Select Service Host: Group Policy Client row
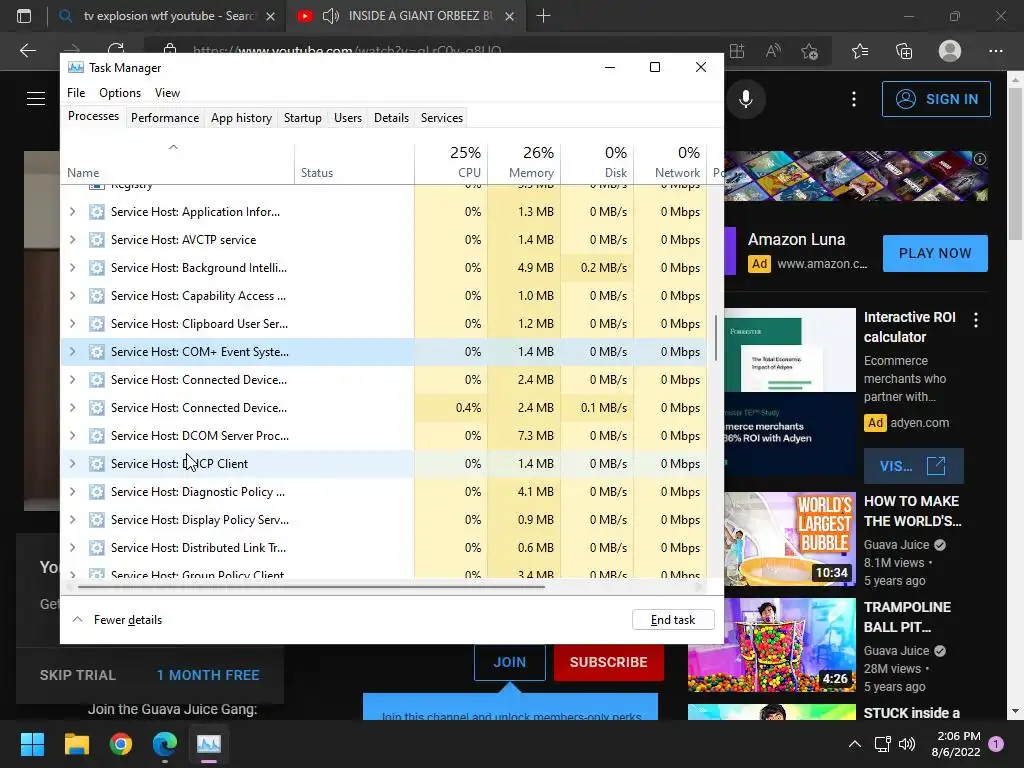 point(384,573)
